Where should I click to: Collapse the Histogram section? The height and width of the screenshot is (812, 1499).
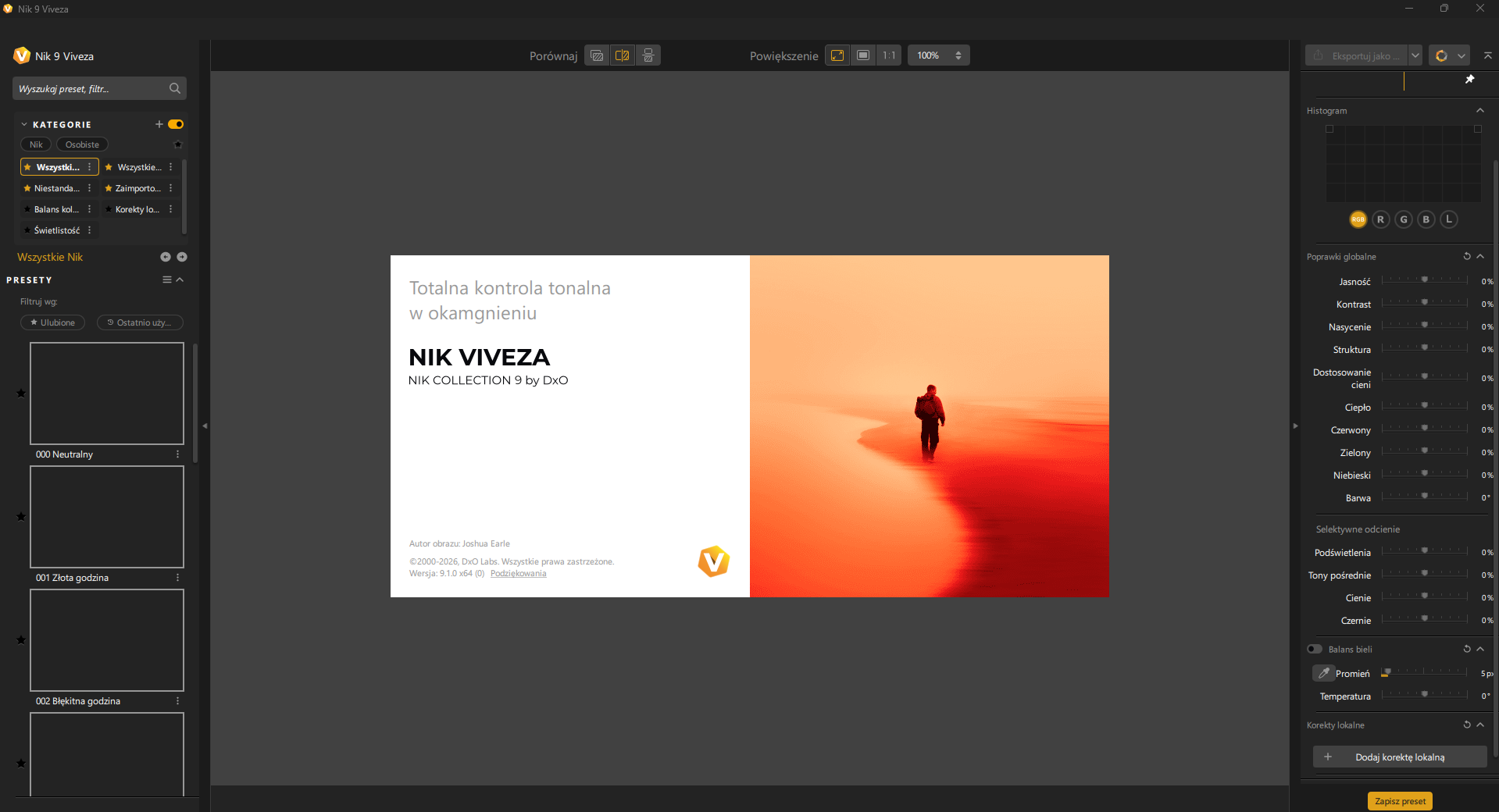pos(1480,110)
